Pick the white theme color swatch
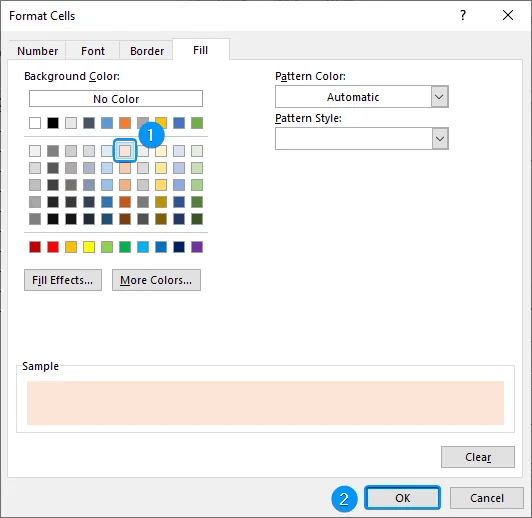Image resolution: width=532 pixels, height=518 pixels. click(35, 123)
